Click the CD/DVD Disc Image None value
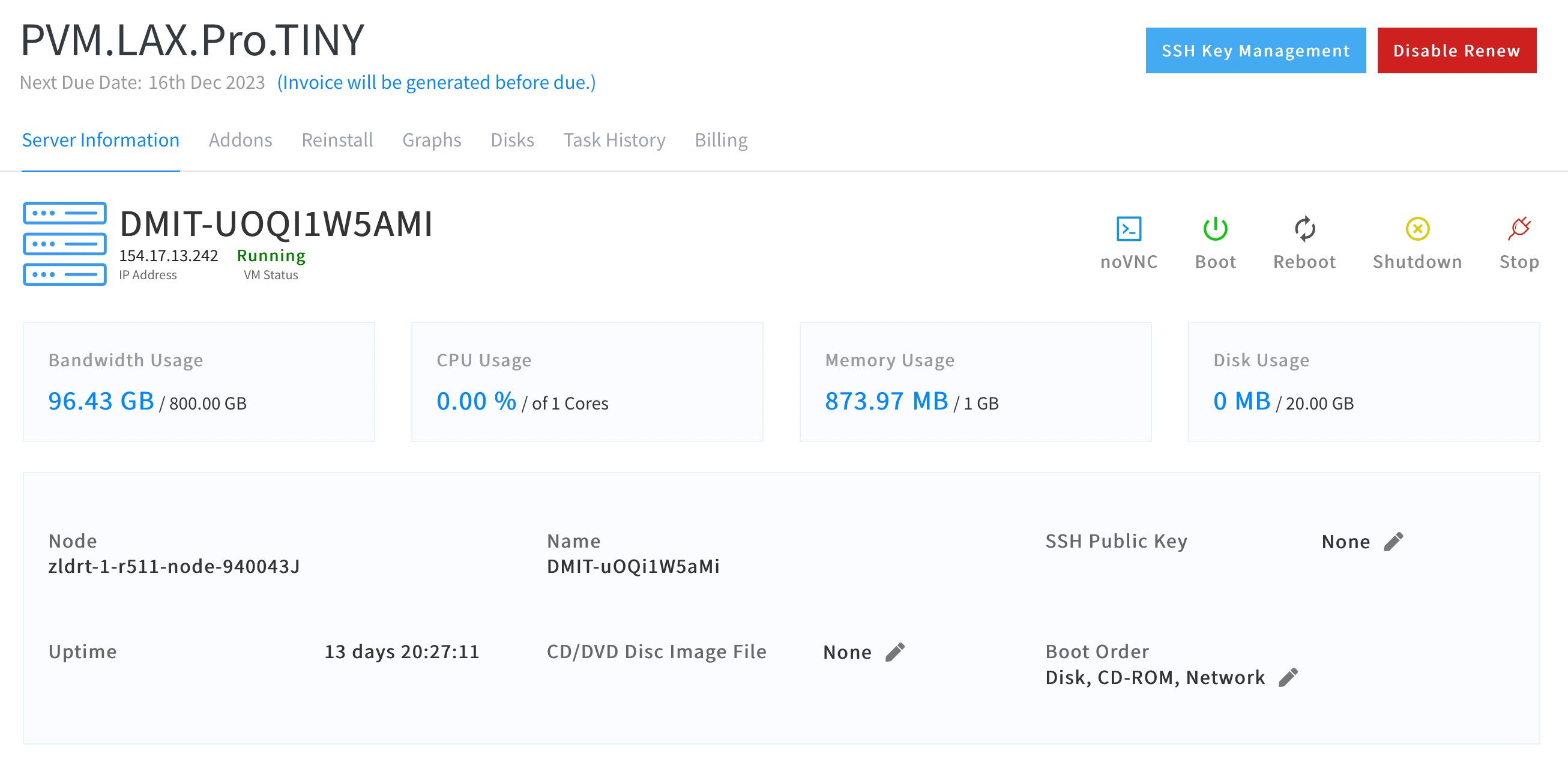This screenshot has height=759, width=1568. coord(847,652)
